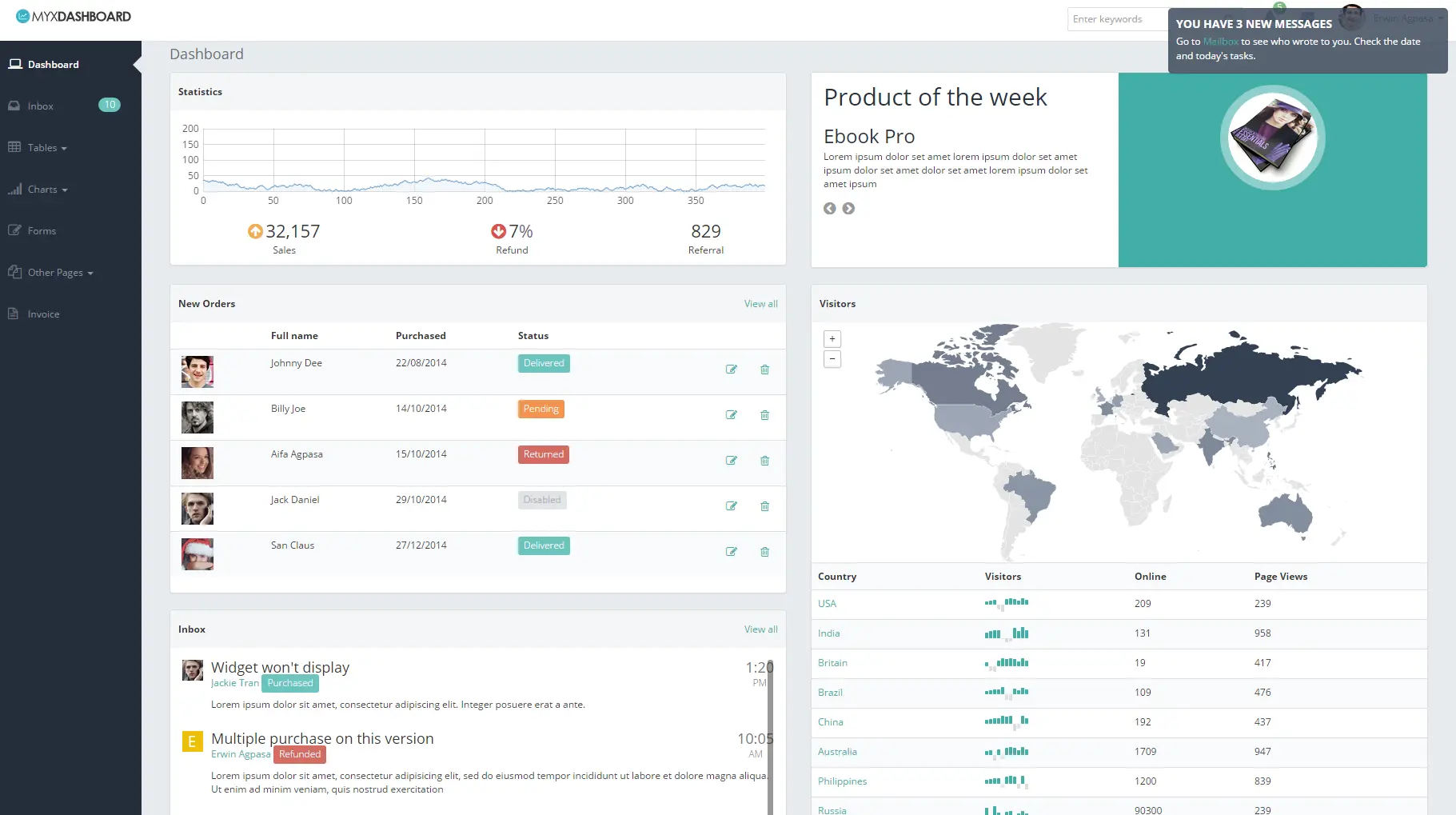Click San Claus's avatar photo
Screen dimensions: 1456x815
click(x=197, y=554)
